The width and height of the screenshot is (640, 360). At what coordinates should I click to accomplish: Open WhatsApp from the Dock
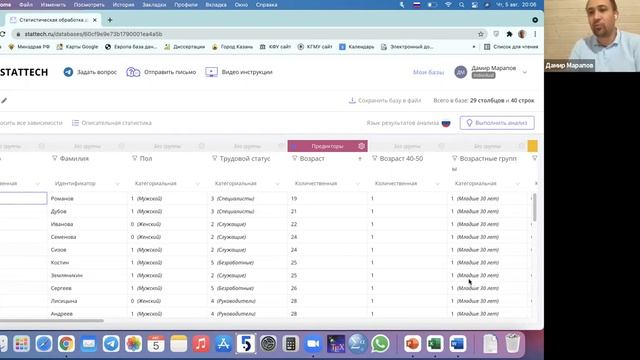pyautogui.click(x=380, y=344)
